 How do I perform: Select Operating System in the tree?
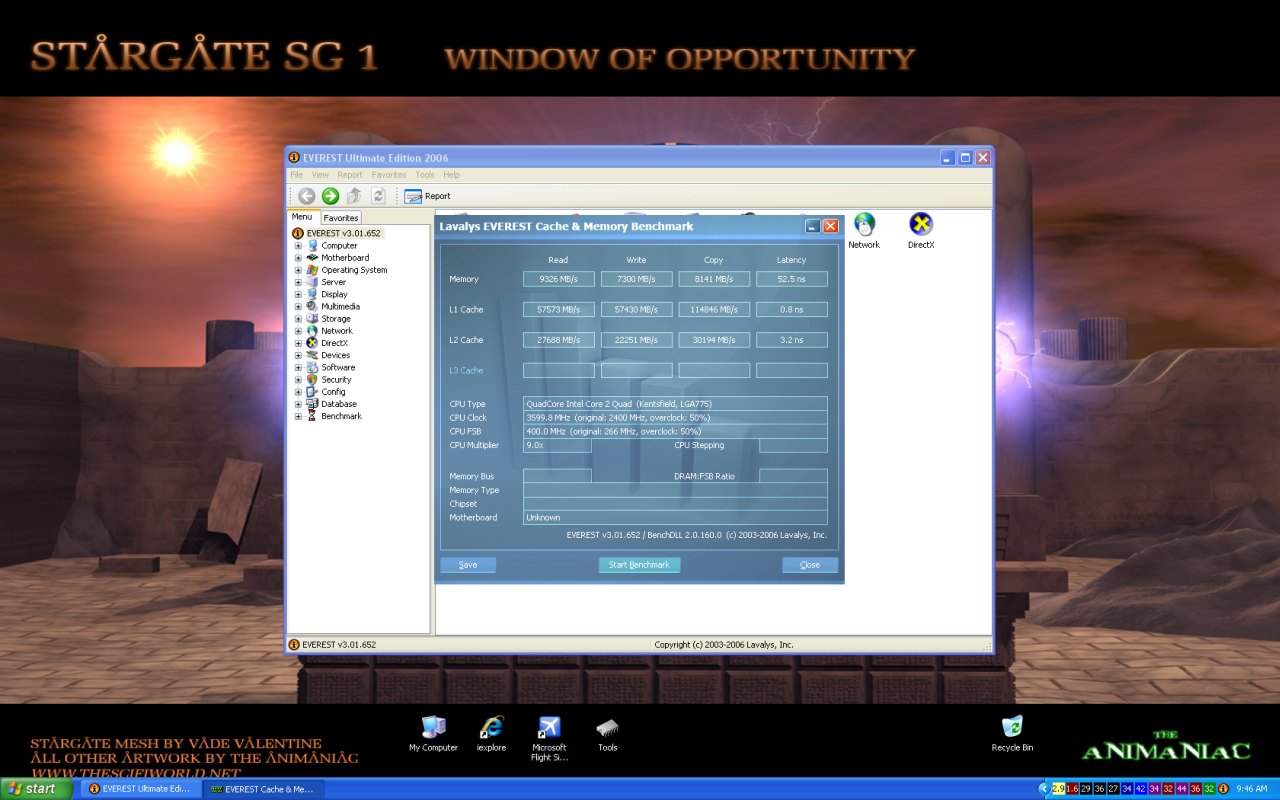pos(354,270)
